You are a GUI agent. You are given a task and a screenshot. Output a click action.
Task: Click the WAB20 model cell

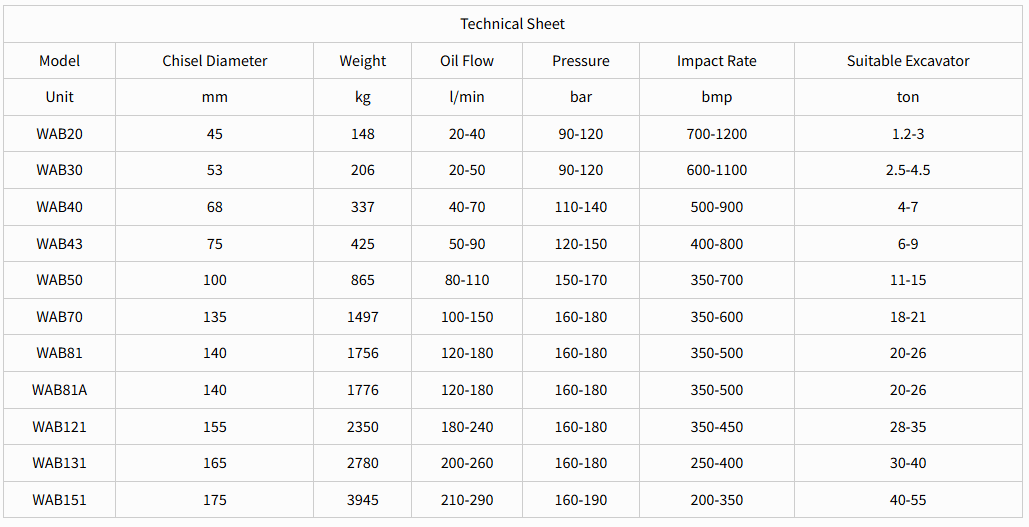pos(59,134)
